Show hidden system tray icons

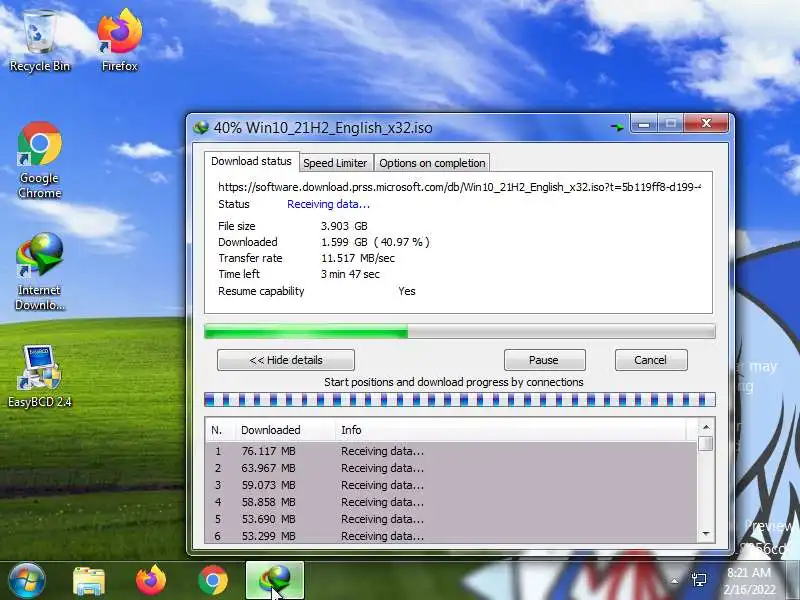674,581
